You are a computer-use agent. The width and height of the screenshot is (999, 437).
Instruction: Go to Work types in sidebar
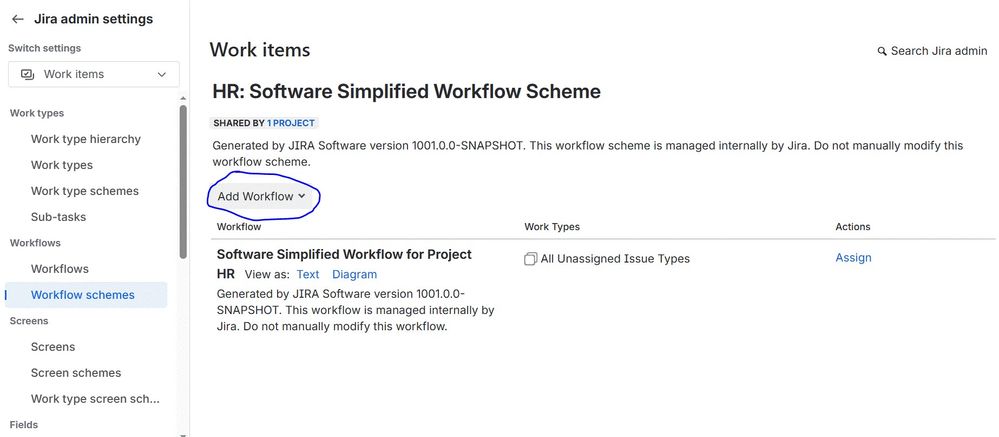point(62,165)
